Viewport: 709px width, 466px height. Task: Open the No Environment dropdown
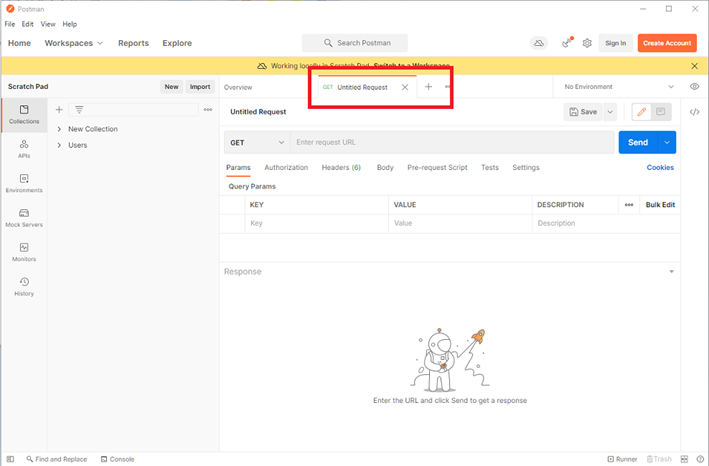(619, 87)
